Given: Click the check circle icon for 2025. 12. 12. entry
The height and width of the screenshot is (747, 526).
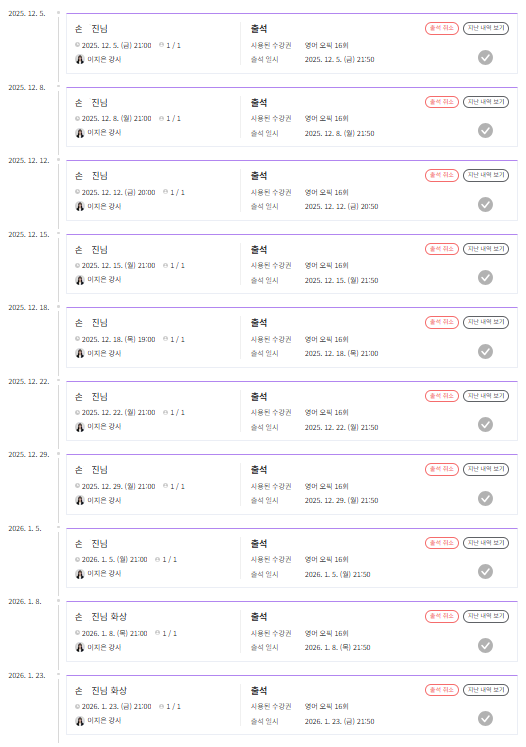Looking at the screenshot, I should pyautogui.click(x=485, y=204).
